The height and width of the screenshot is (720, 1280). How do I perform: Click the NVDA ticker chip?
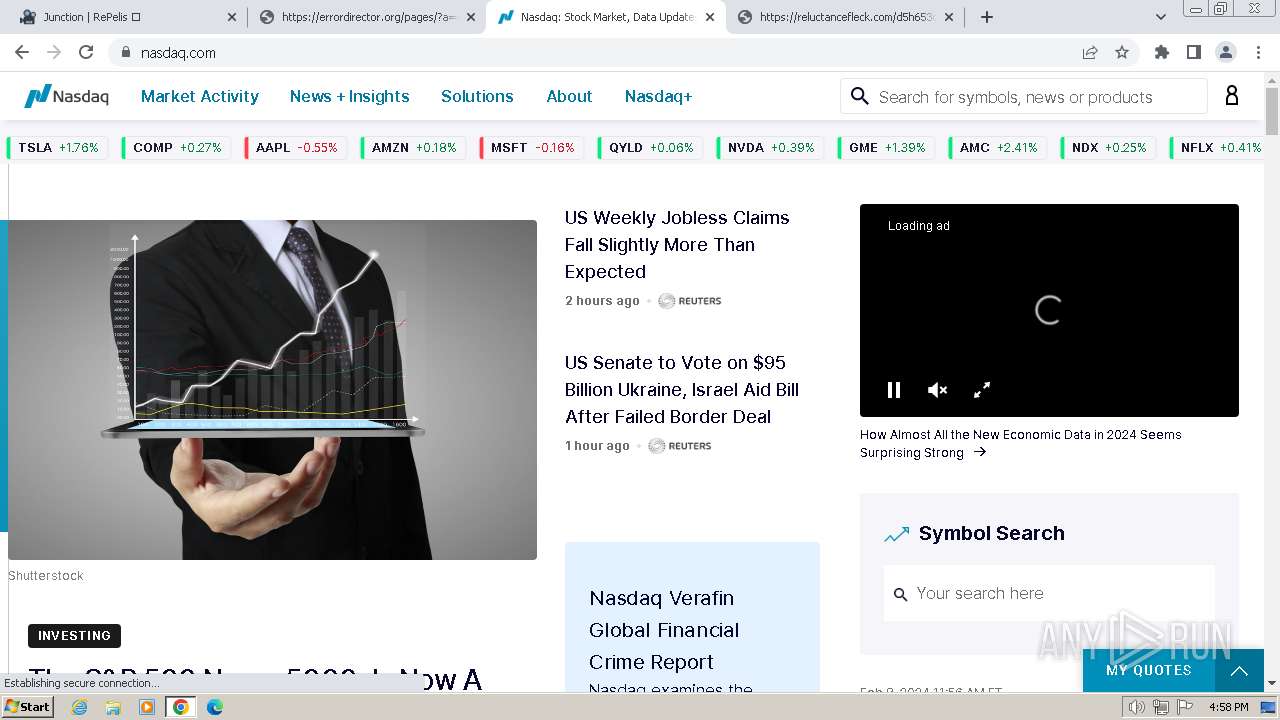(771, 148)
